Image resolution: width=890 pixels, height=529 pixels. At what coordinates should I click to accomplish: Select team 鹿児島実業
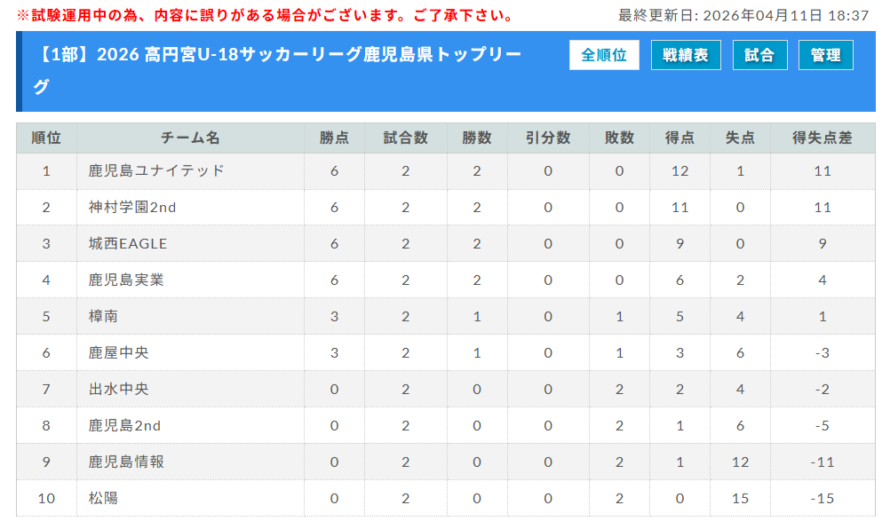pyautogui.click(x=126, y=280)
